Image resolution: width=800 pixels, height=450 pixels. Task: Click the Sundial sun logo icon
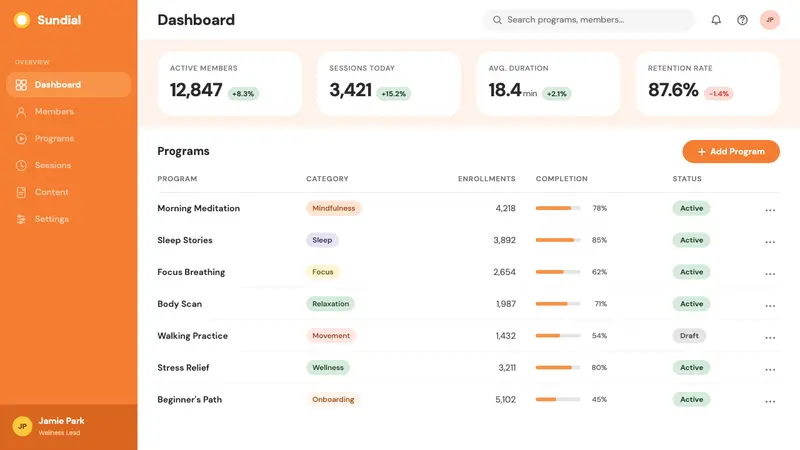point(21,20)
